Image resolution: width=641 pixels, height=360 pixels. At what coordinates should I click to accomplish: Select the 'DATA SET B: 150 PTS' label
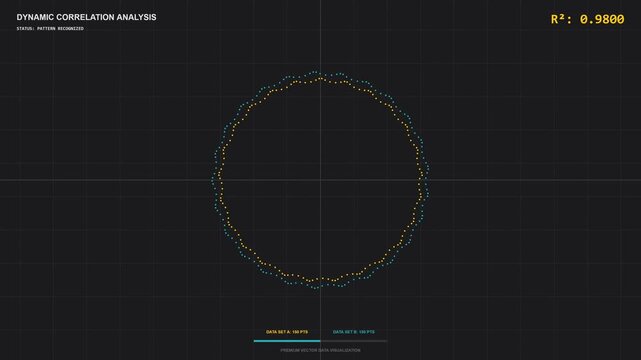coord(354,332)
